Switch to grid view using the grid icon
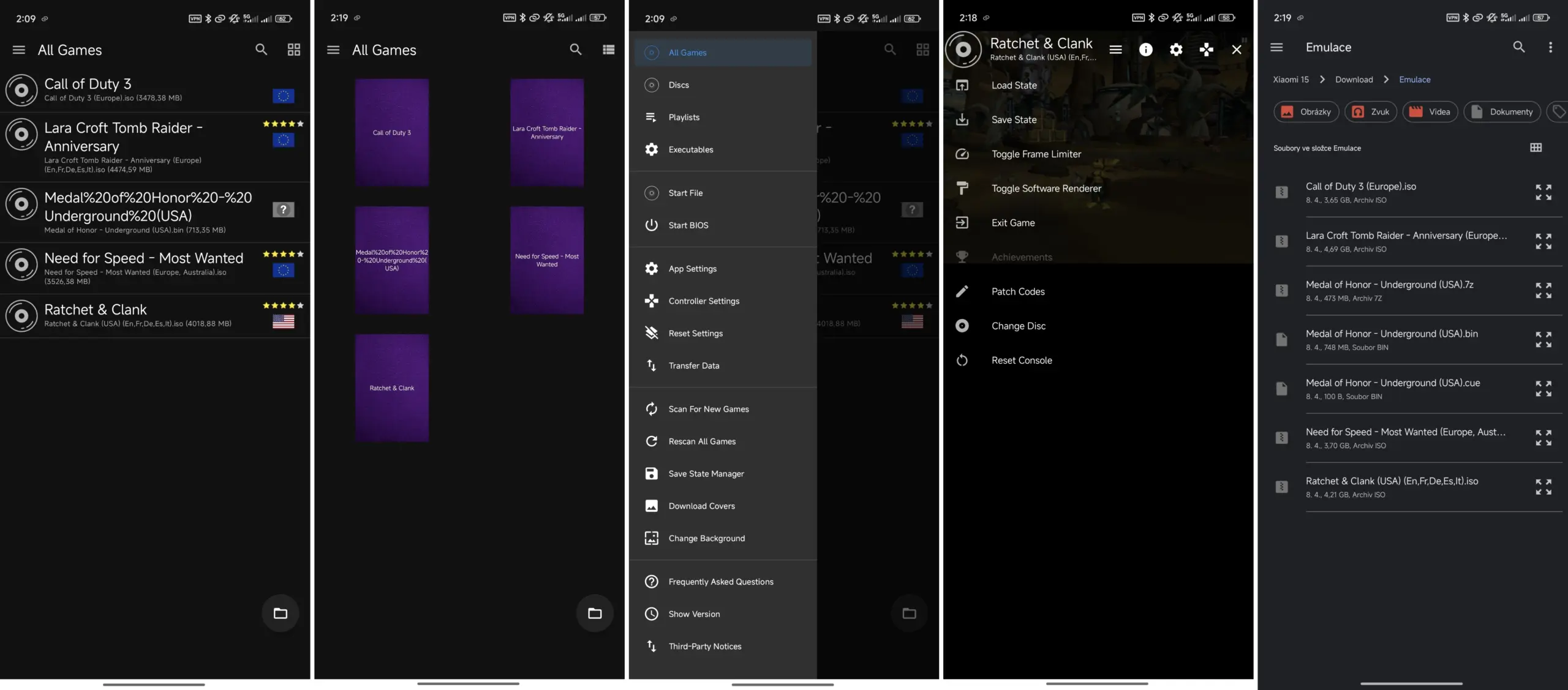 [294, 50]
